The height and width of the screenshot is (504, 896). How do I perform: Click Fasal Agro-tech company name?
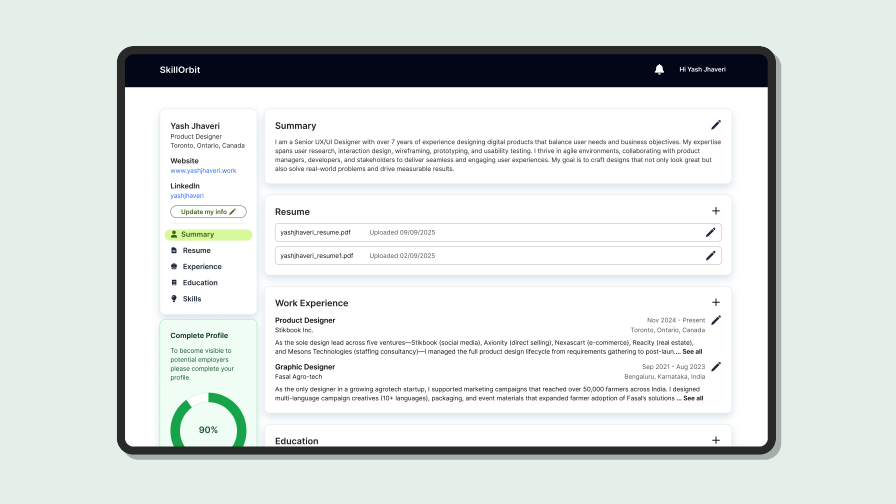point(298,377)
